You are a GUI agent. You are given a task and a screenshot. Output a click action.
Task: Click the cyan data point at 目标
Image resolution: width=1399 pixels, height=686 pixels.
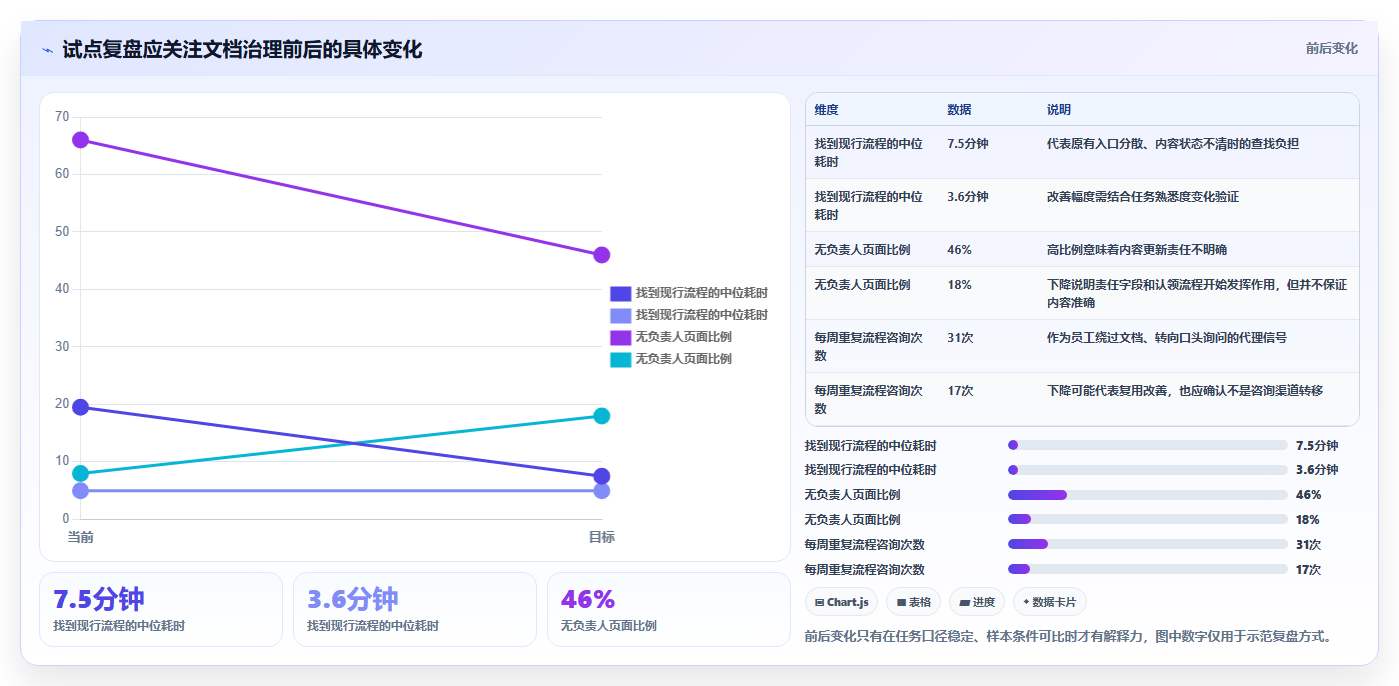[x=602, y=416]
